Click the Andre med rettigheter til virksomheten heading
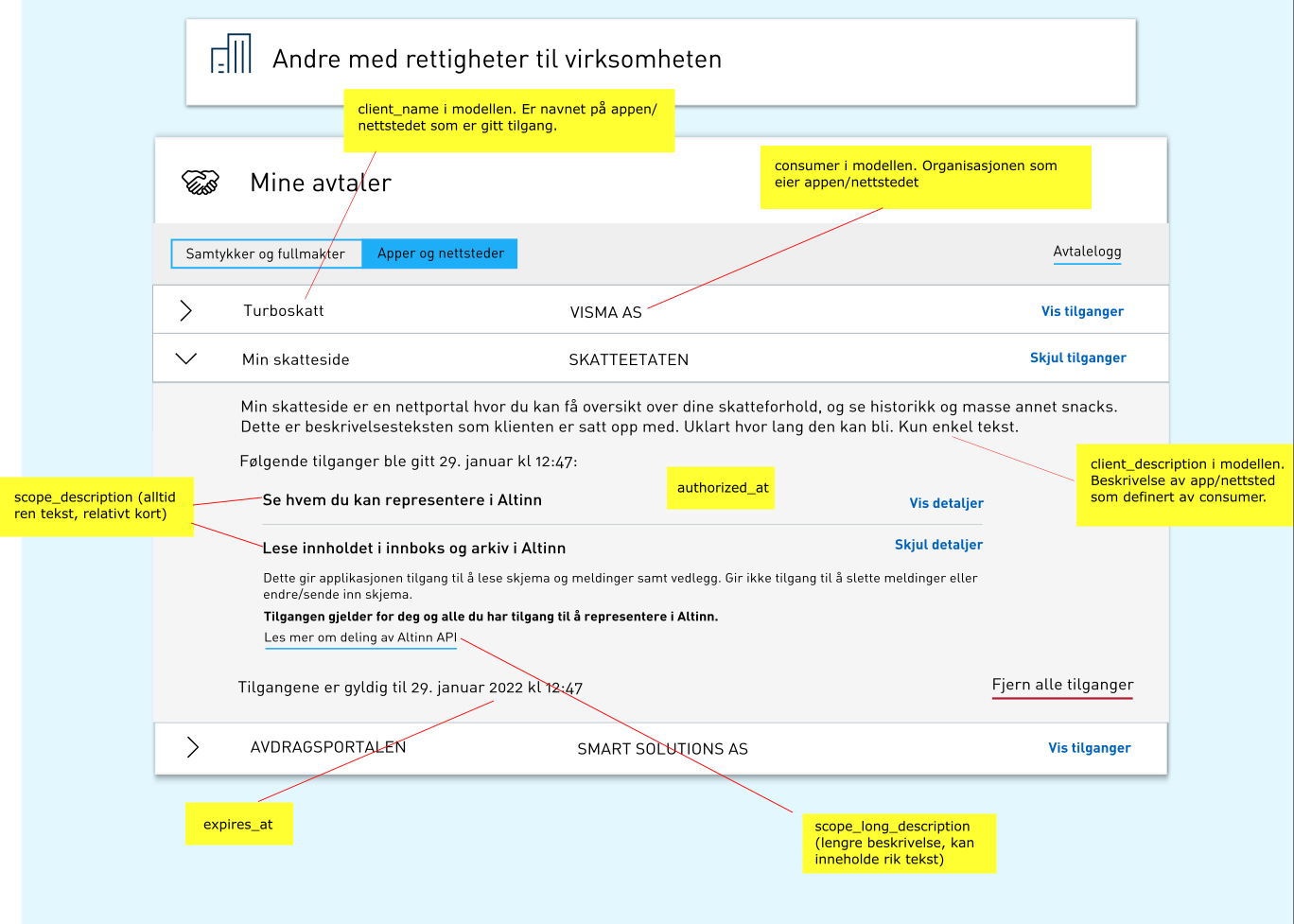This screenshot has width=1294, height=924. coord(497,60)
